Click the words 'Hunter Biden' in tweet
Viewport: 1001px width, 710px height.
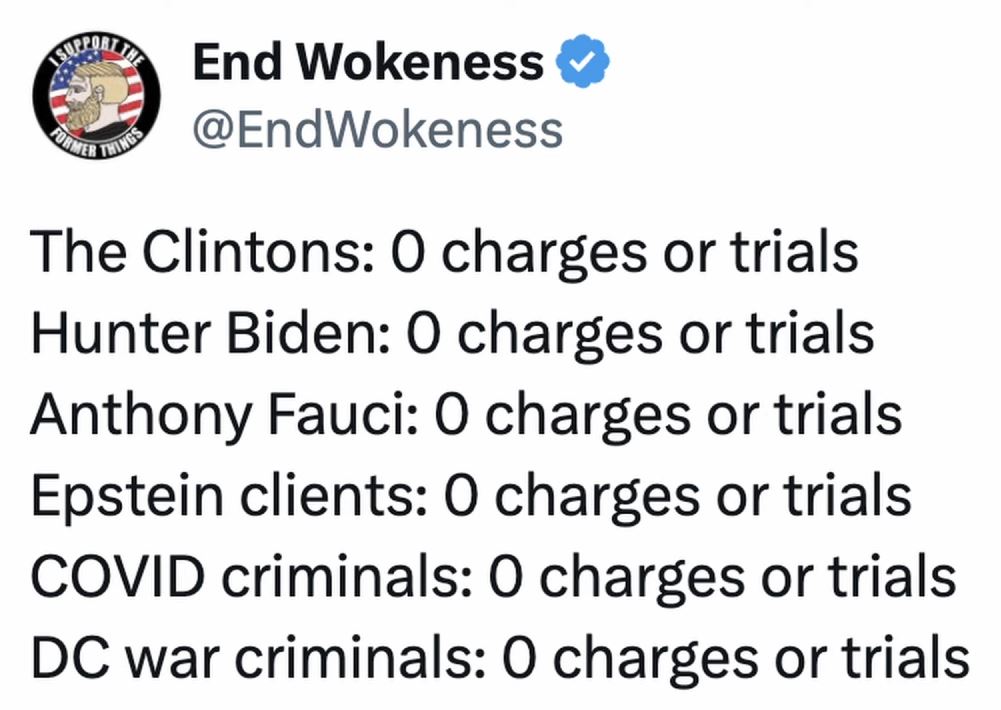point(204,333)
